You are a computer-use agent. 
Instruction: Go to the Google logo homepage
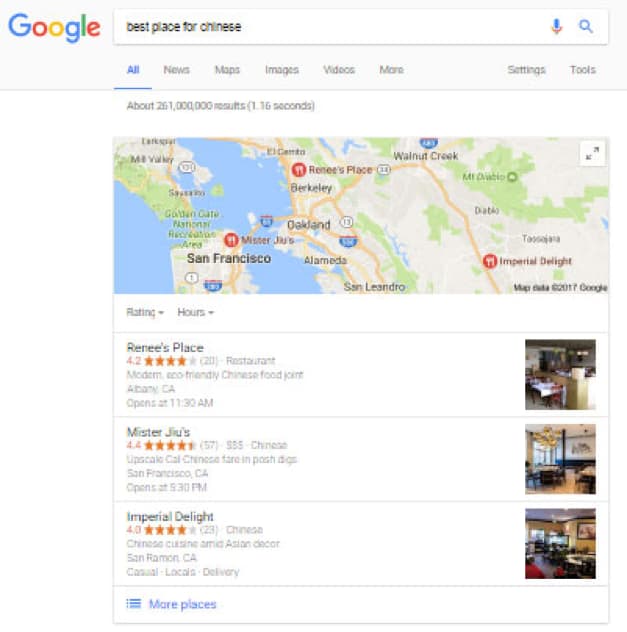(x=54, y=27)
